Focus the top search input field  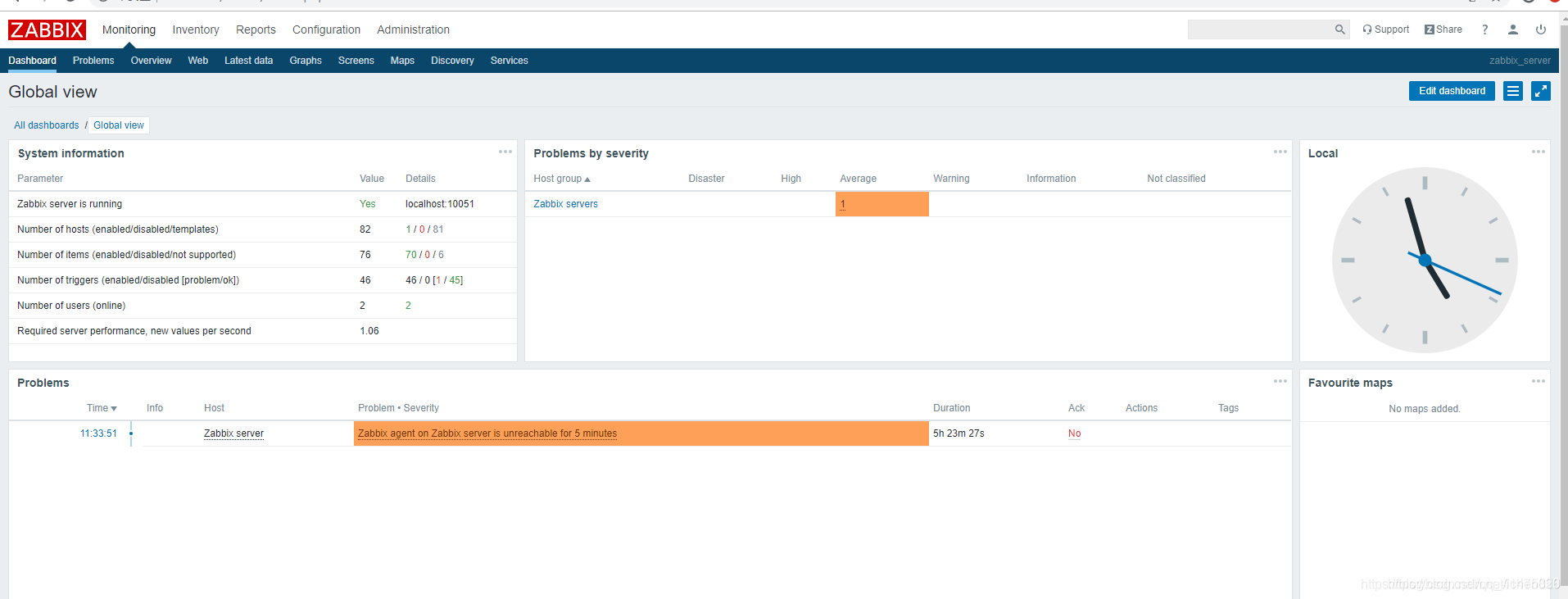pyautogui.click(x=1260, y=29)
